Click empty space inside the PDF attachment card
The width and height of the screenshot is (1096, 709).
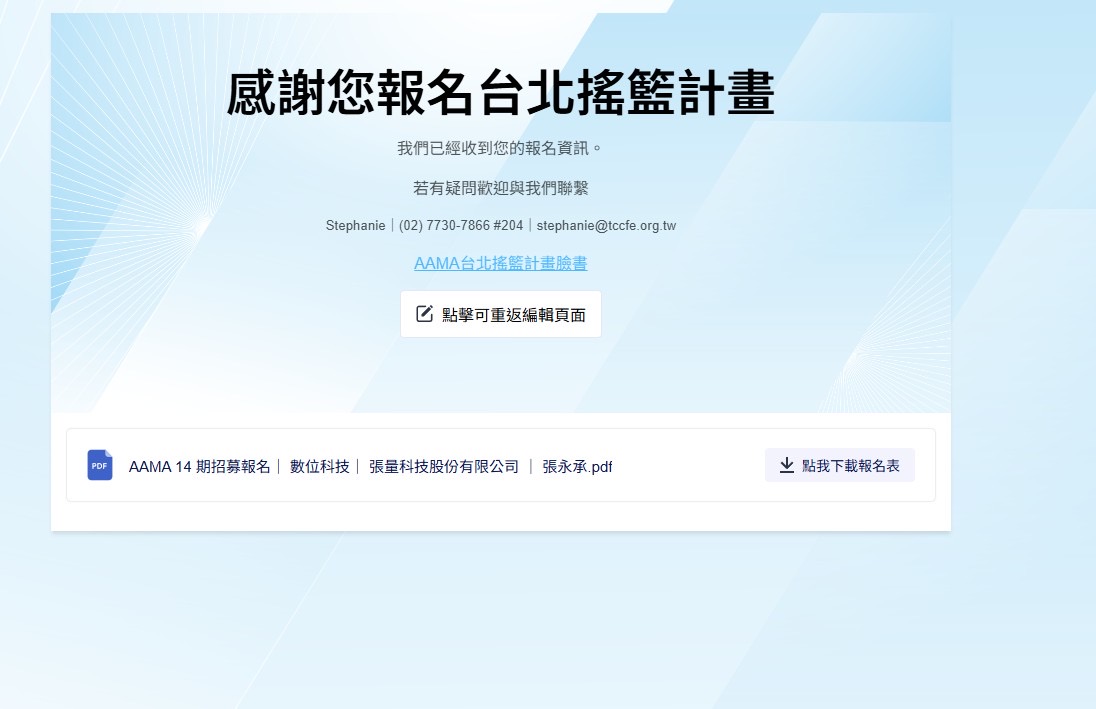click(x=690, y=466)
